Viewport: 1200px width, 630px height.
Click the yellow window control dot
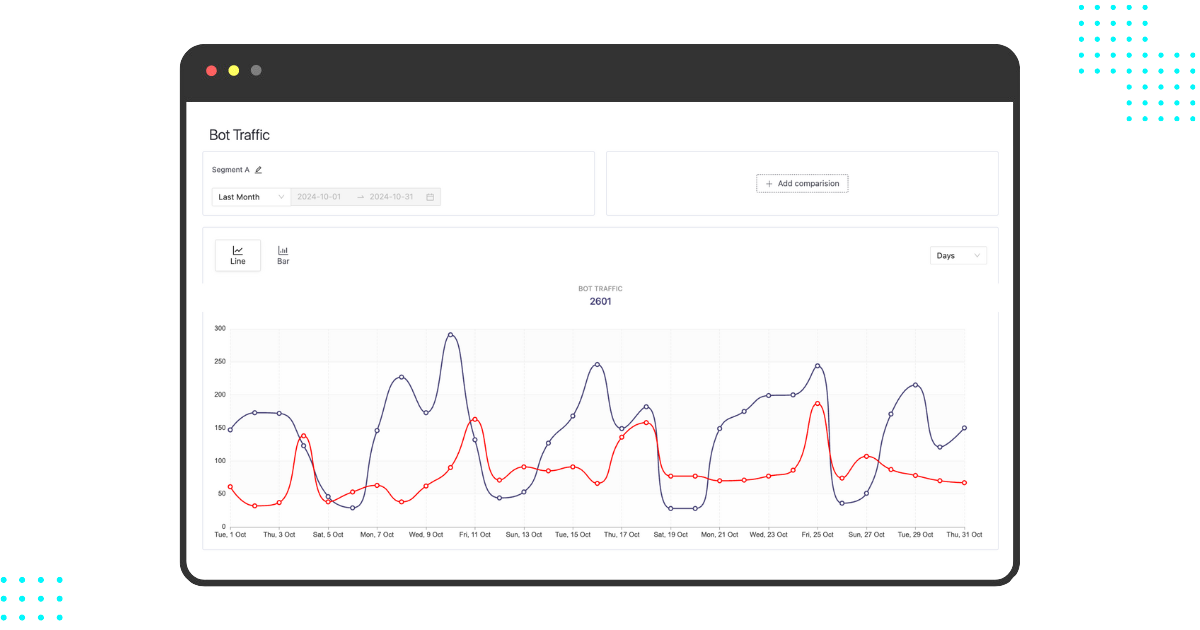coord(233,70)
